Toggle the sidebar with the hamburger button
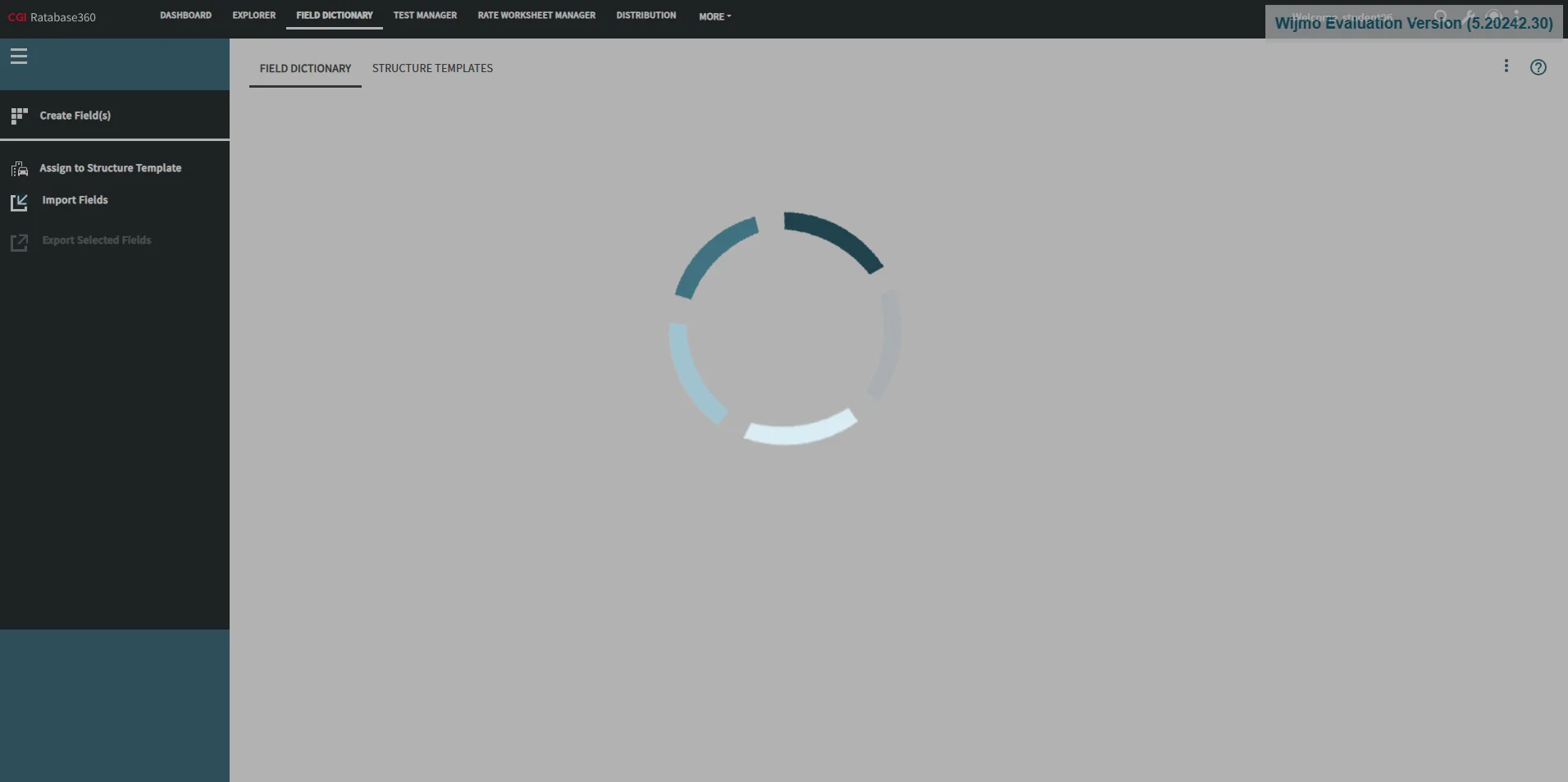Image resolution: width=1568 pixels, height=782 pixels. point(19,57)
